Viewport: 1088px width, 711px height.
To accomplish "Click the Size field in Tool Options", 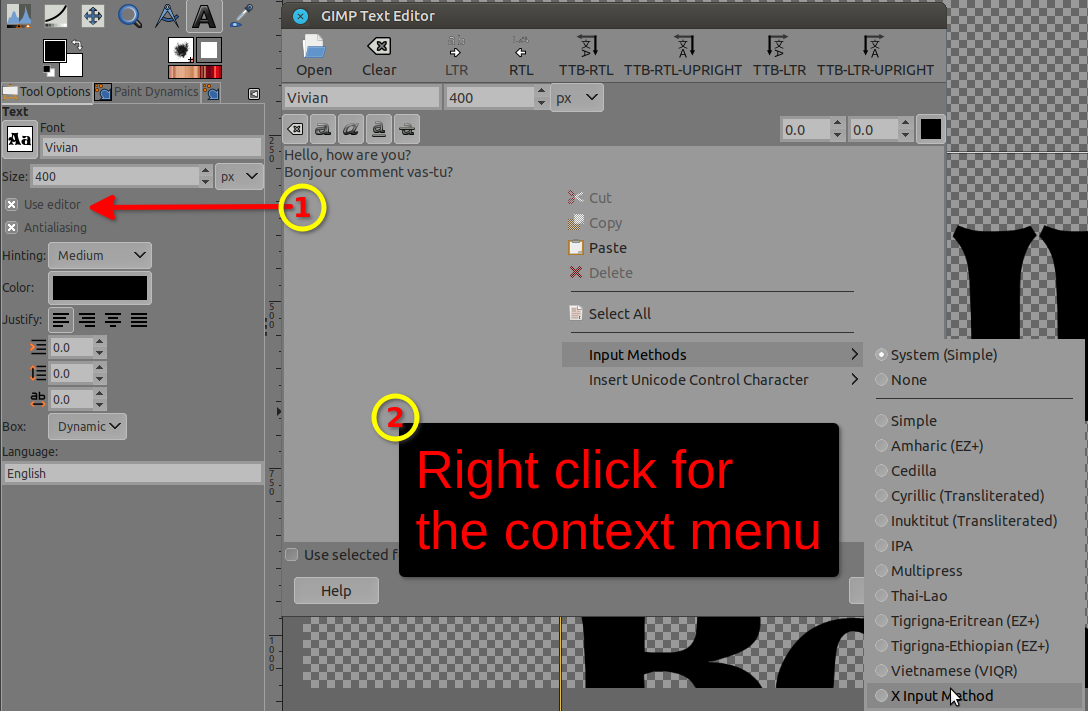I will coord(115,176).
